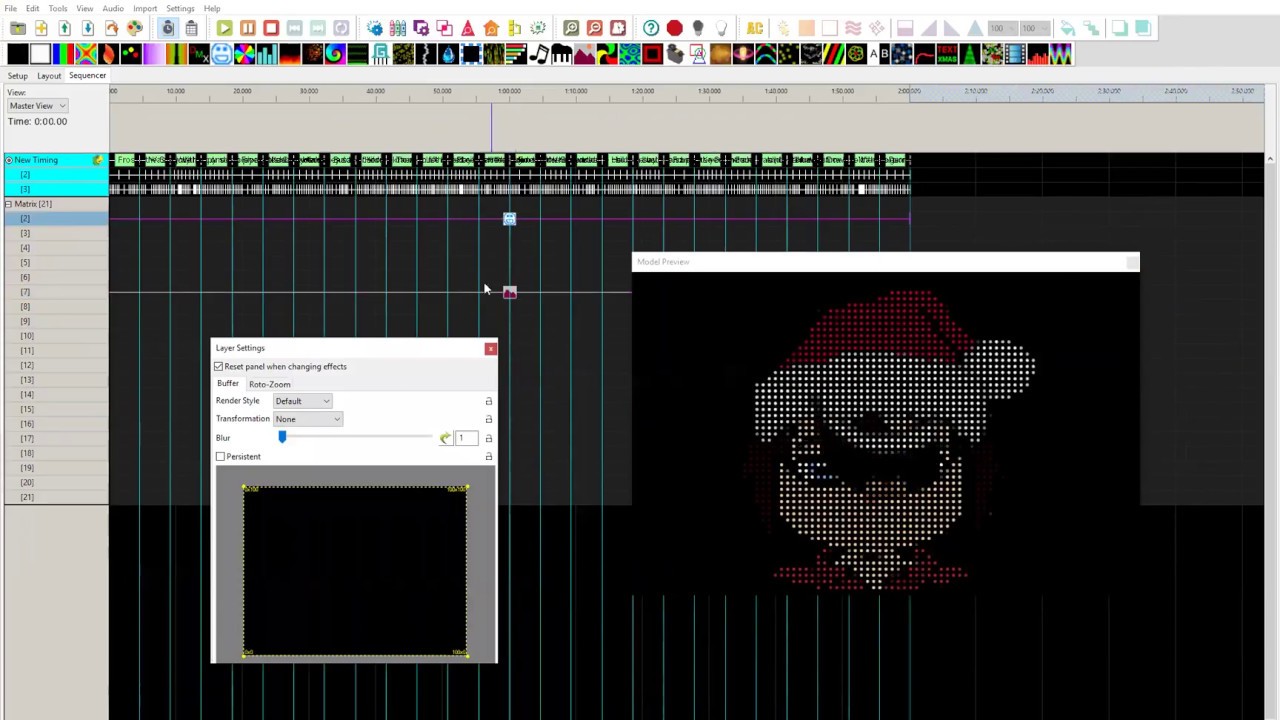Image resolution: width=1280 pixels, height=720 pixels.
Task: Select the Spirograph effect icon
Action: pyautogui.click(x=856, y=54)
